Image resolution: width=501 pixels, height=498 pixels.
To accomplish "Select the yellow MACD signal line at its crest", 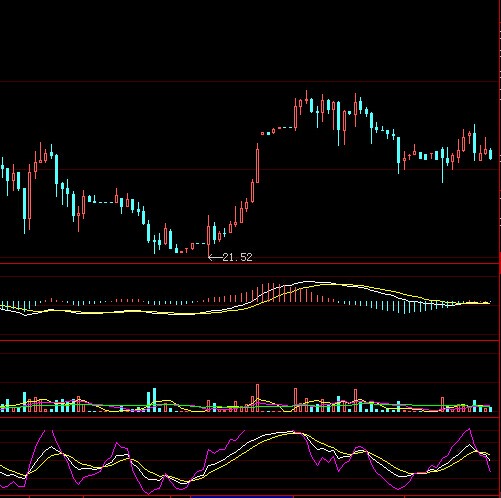I will [x=333, y=284].
